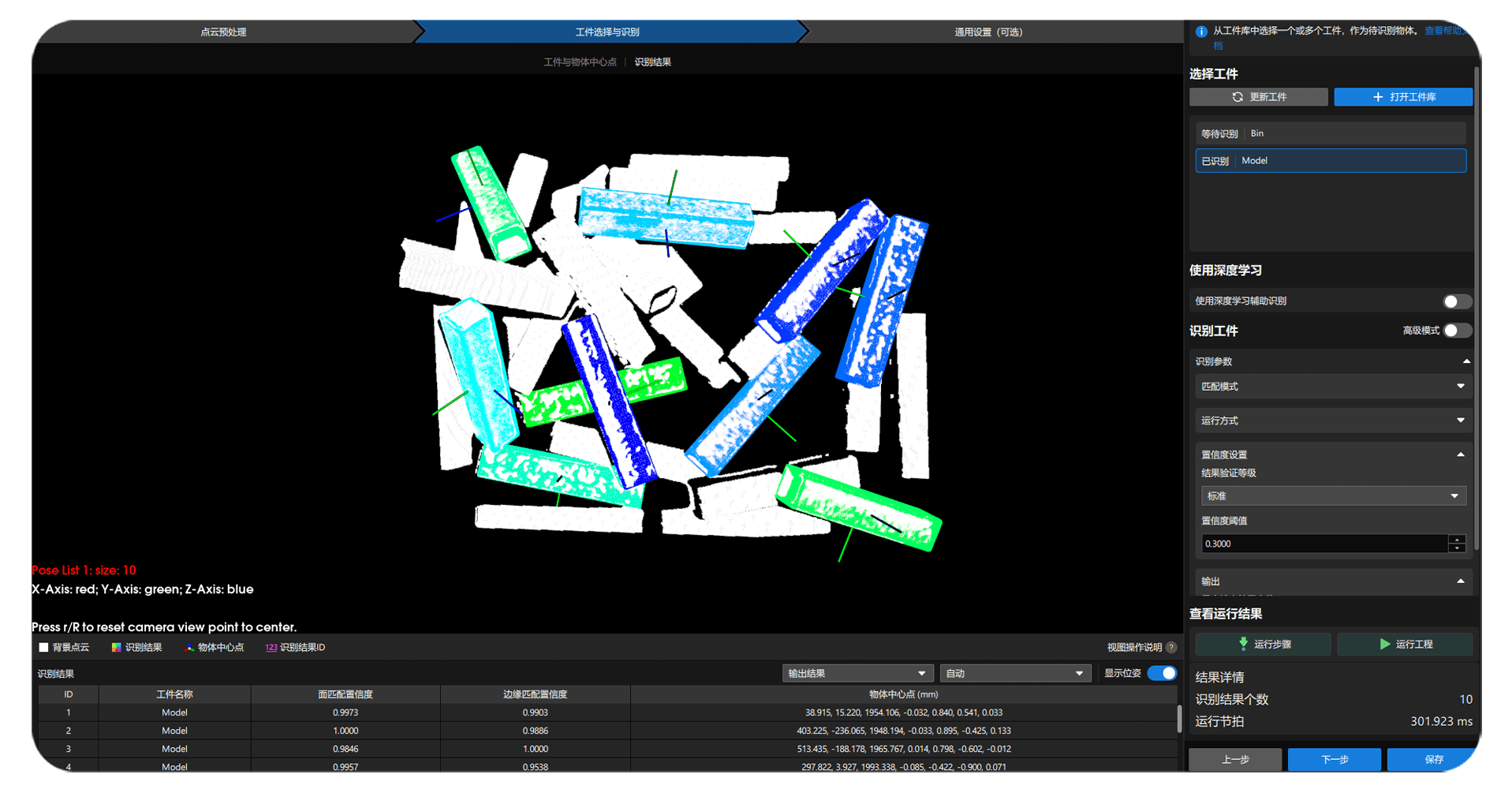
Task: Click the 识别结果 colored-square legend icon
Action: coord(116,648)
